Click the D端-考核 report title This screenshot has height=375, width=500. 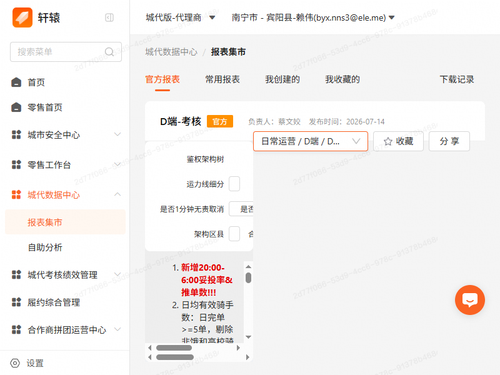(x=181, y=121)
